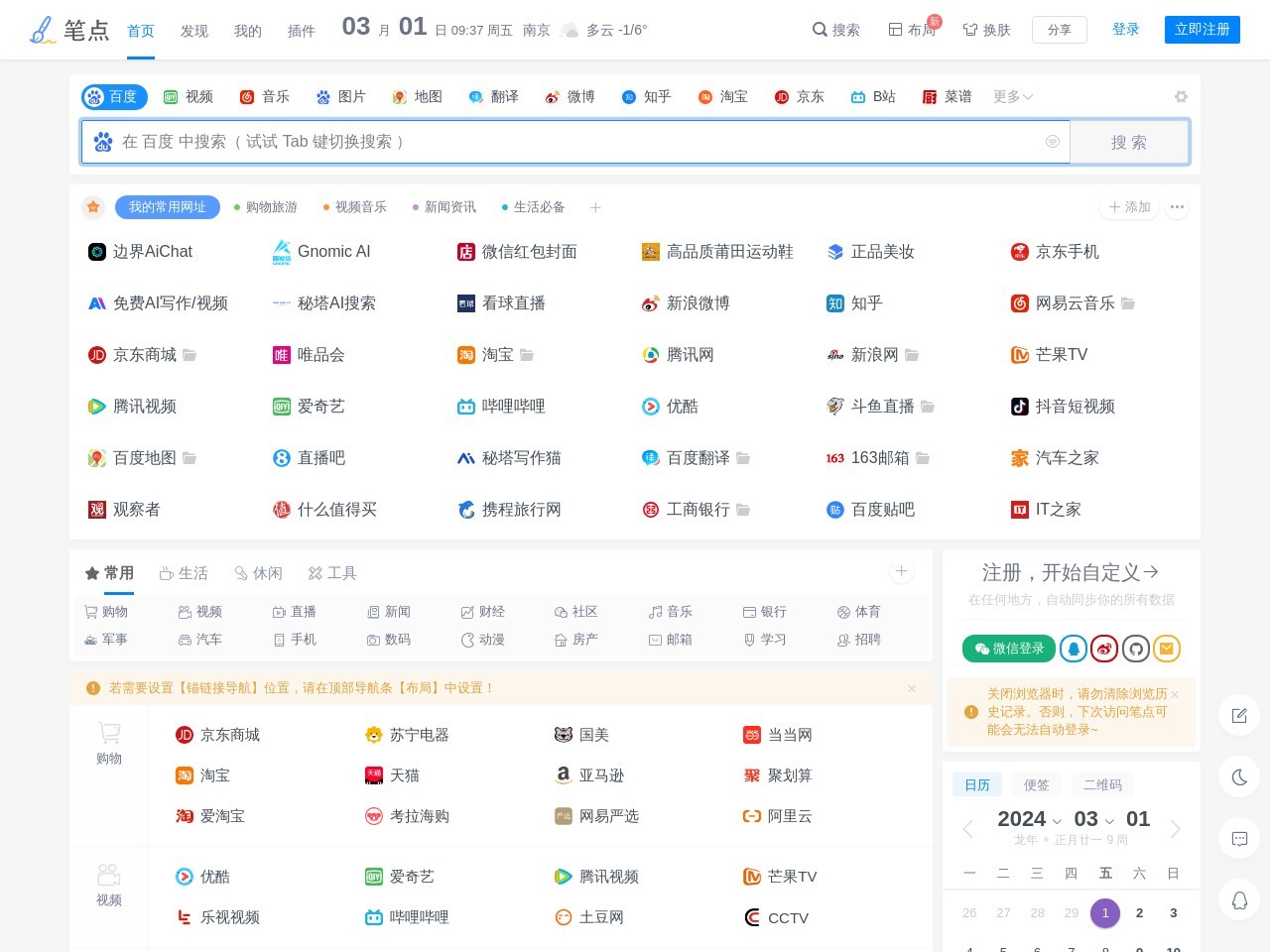Sign in with the GitHub login icon
1270x952 pixels.
tap(1136, 649)
